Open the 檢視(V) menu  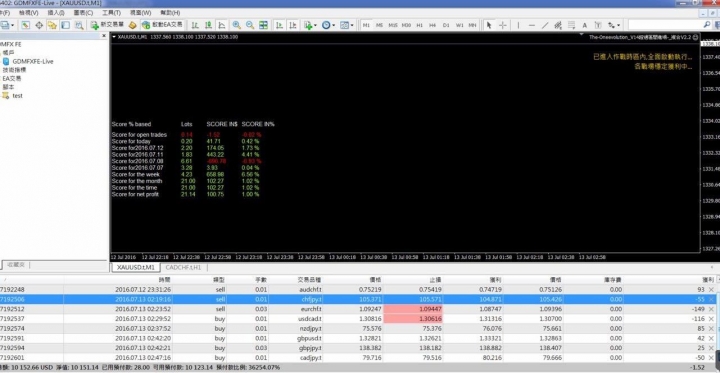(28, 13)
